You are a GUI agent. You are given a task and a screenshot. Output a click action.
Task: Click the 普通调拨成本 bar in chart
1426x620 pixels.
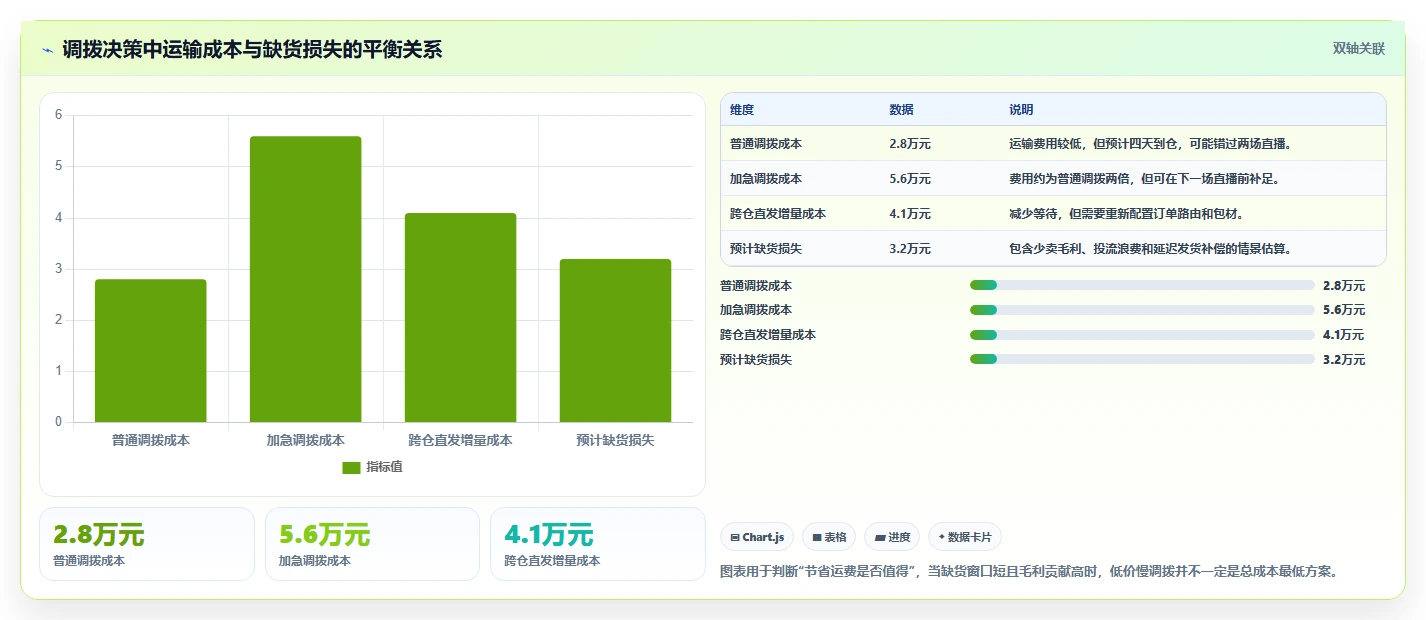151,350
